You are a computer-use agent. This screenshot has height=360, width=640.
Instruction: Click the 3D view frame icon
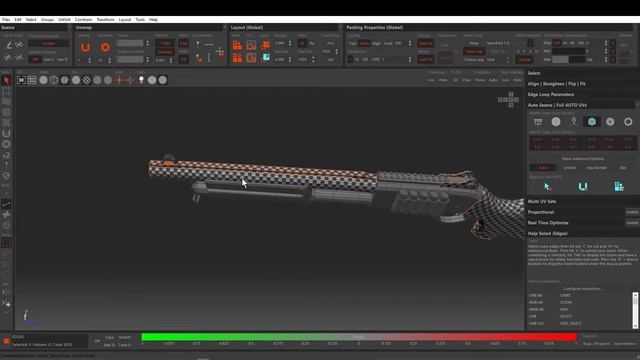(21, 80)
